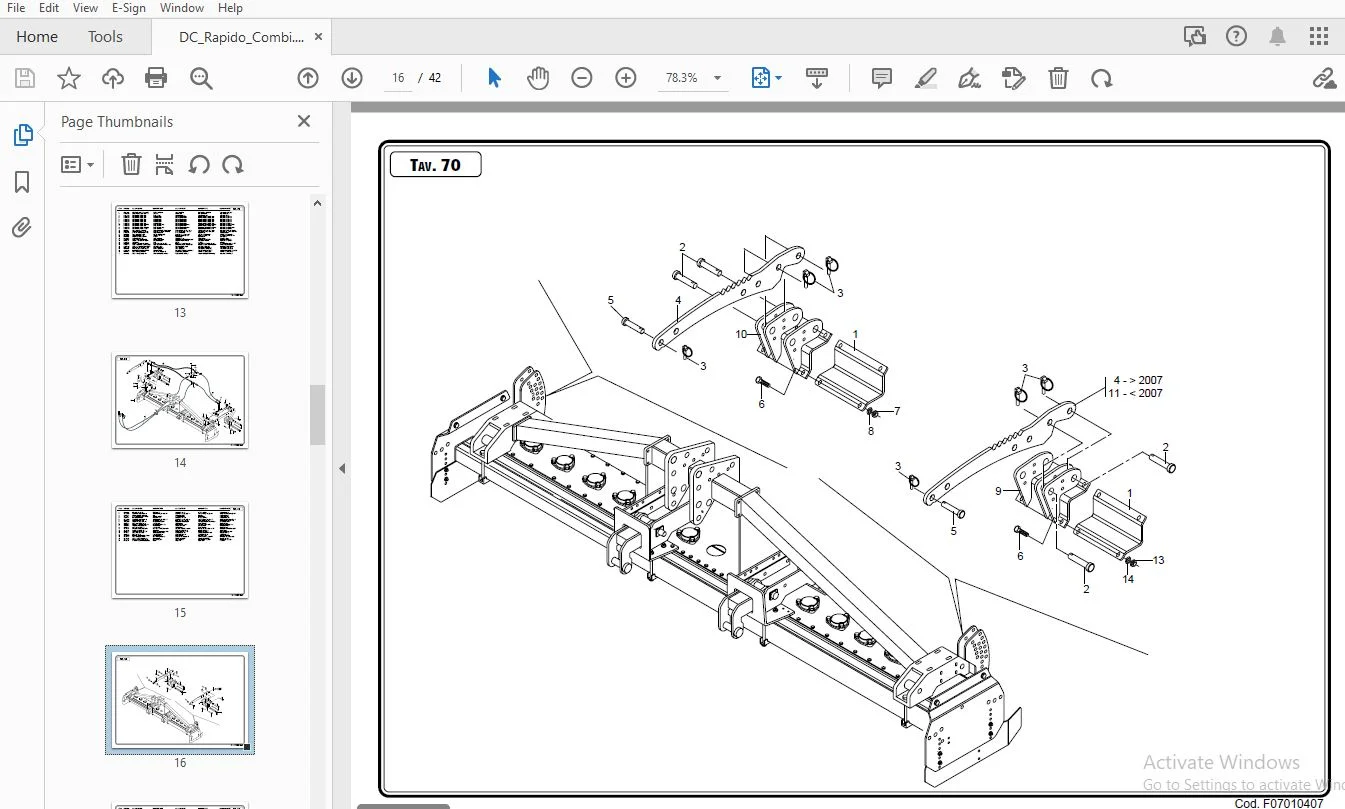The height and width of the screenshot is (809, 1345).
Task: Share a link to this file
Action: [1324, 78]
